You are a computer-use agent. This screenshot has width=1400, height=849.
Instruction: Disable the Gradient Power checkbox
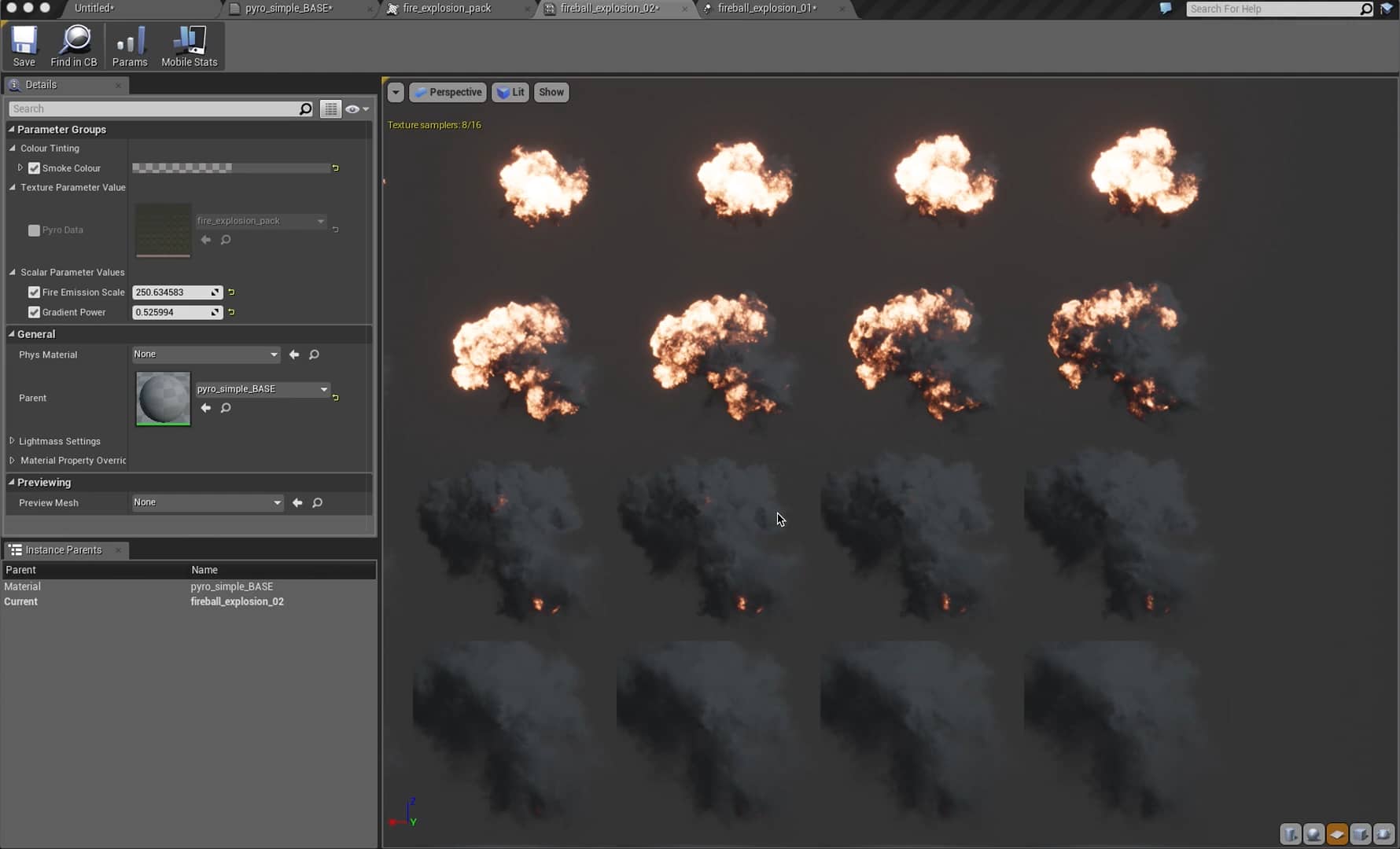[x=34, y=312]
